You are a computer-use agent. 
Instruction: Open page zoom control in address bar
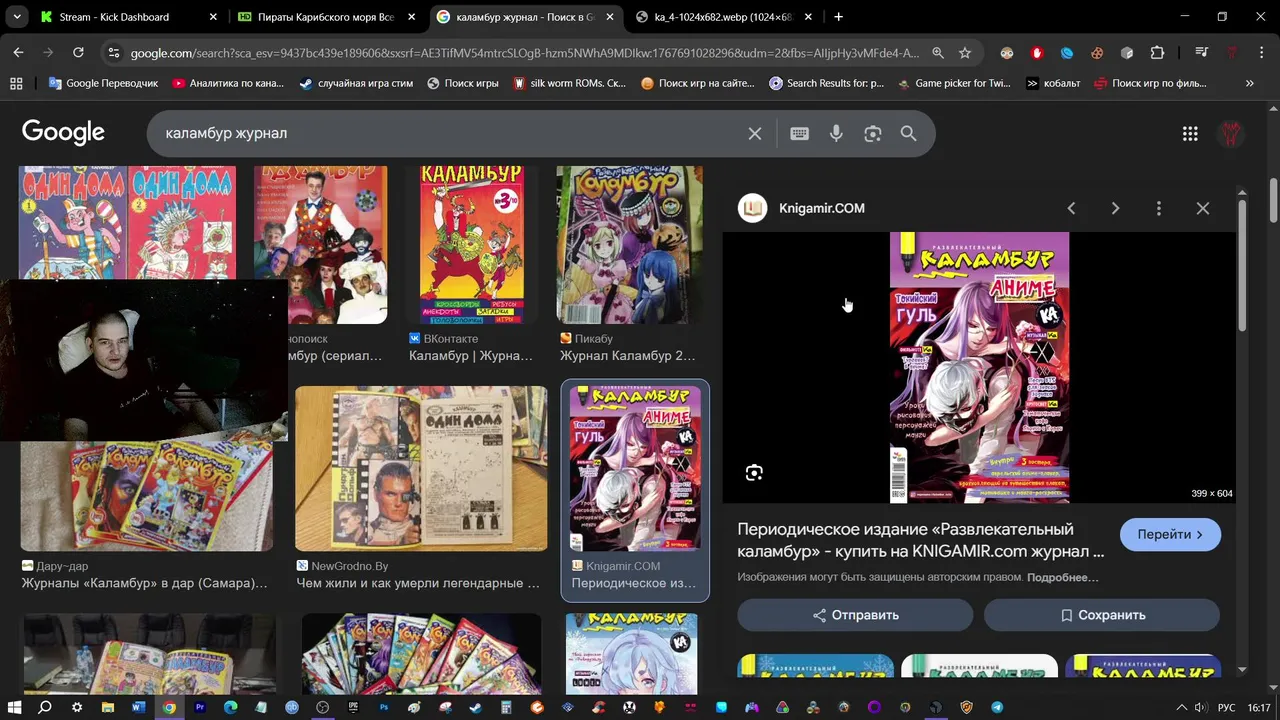point(938,52)
